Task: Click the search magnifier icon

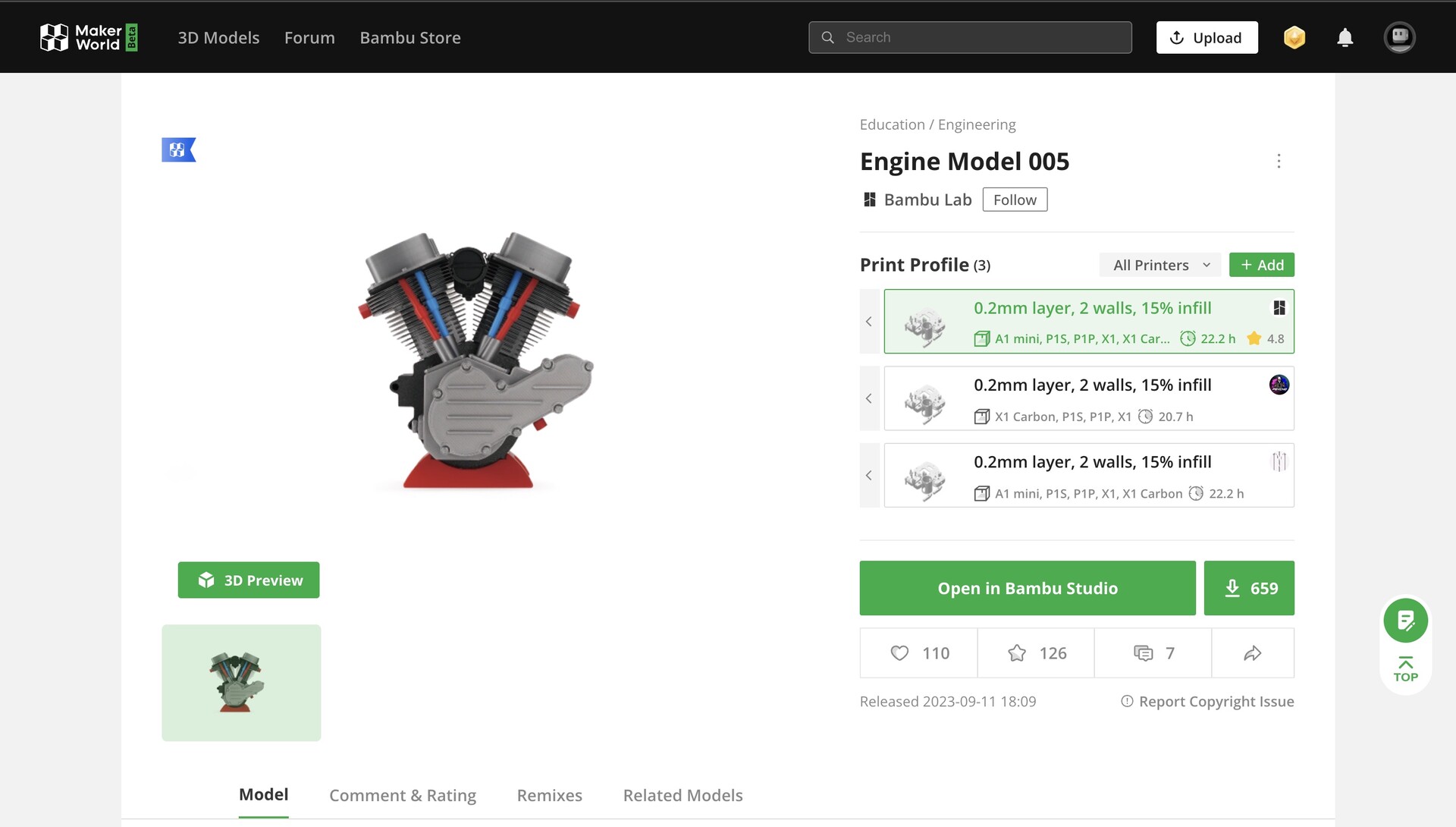Action: pyautogui.click(x=827, y=37)
